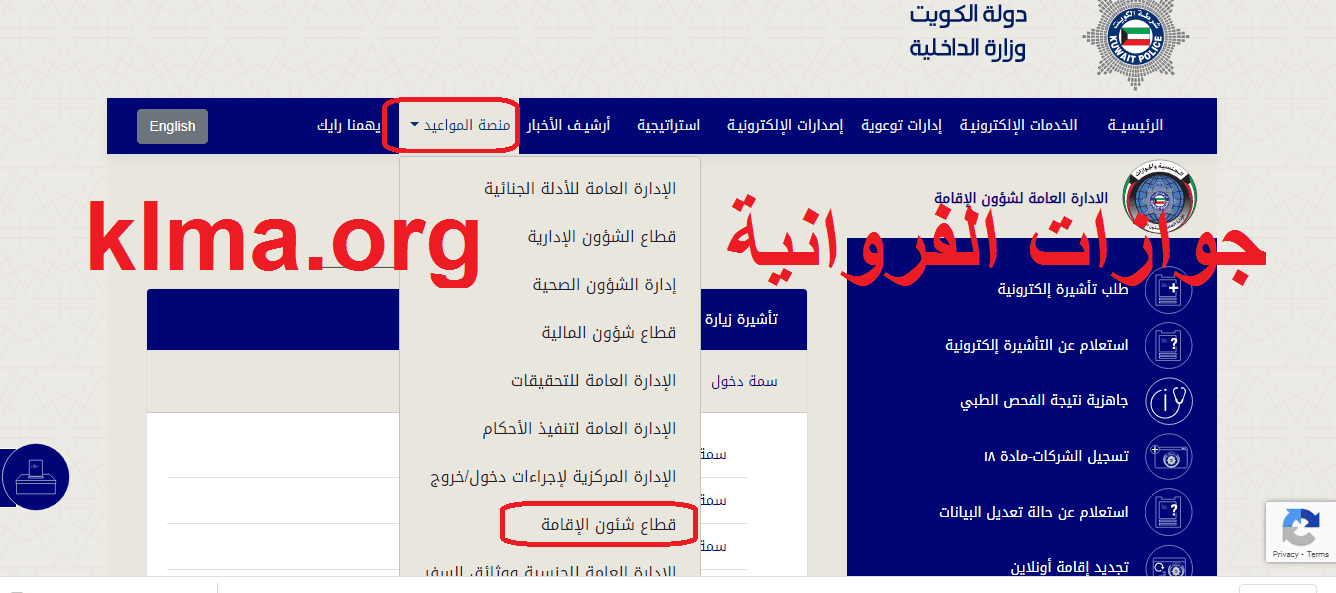
Task: Open يهمنا رايك in the navigation bar
Action: click(x=350, y=126)
